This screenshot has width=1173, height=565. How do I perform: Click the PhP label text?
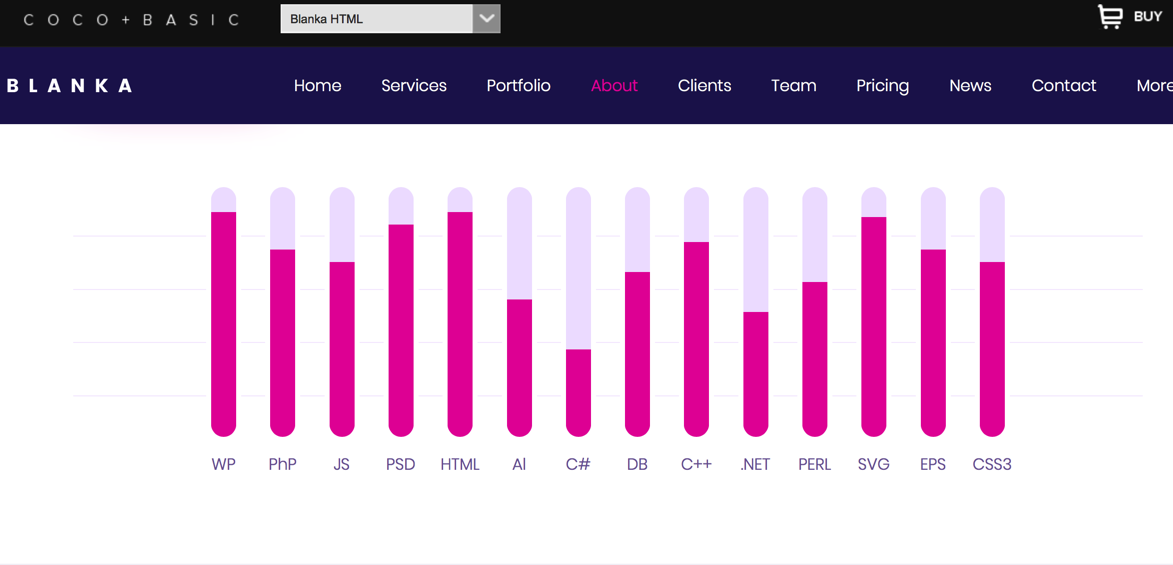283,465
